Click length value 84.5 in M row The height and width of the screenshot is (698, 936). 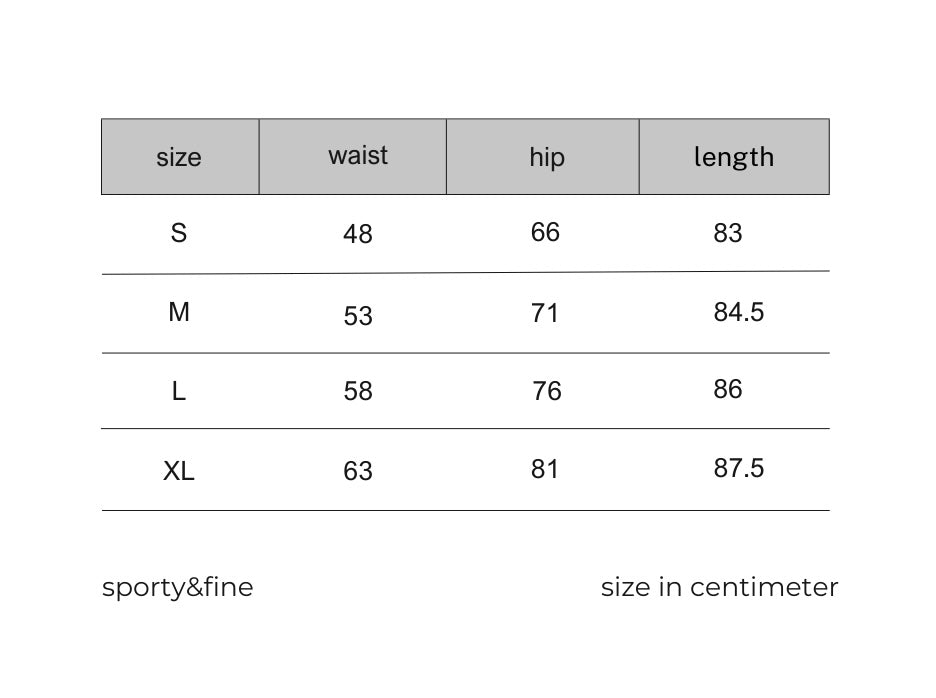[x=738, y=312]
